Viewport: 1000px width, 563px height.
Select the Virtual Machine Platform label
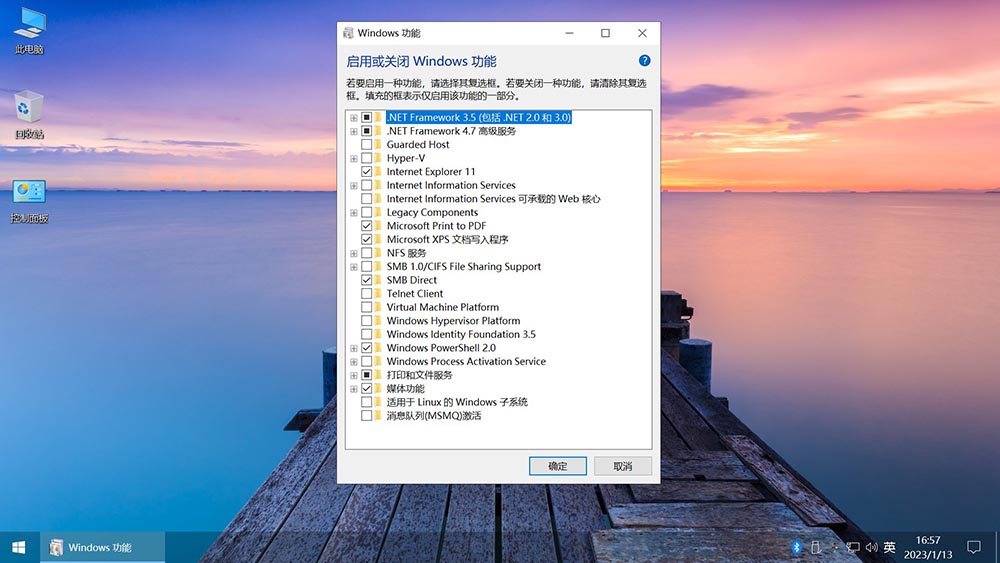[443, 307]
